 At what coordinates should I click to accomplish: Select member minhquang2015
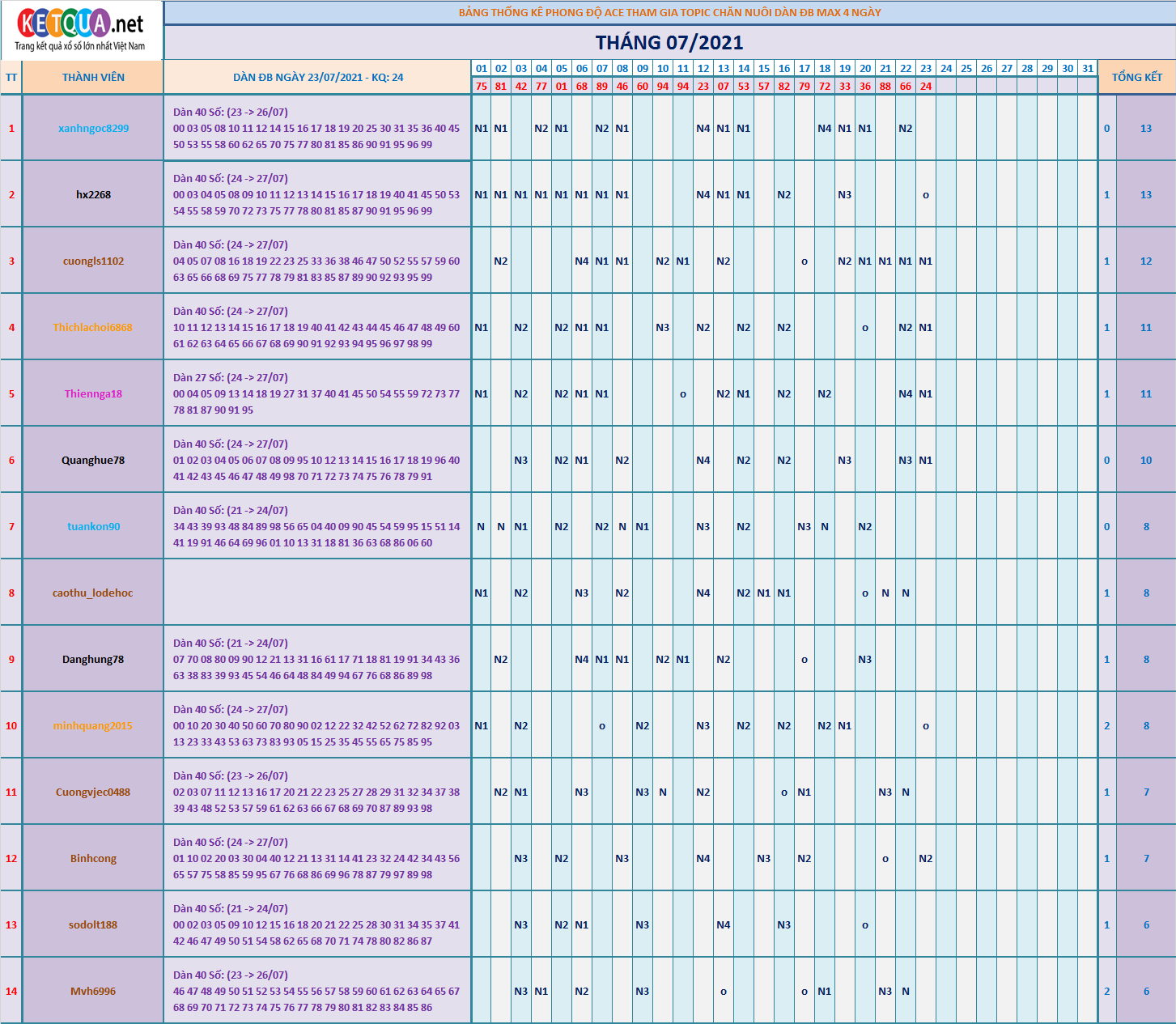pyautogui.click(x=93, y=725)
